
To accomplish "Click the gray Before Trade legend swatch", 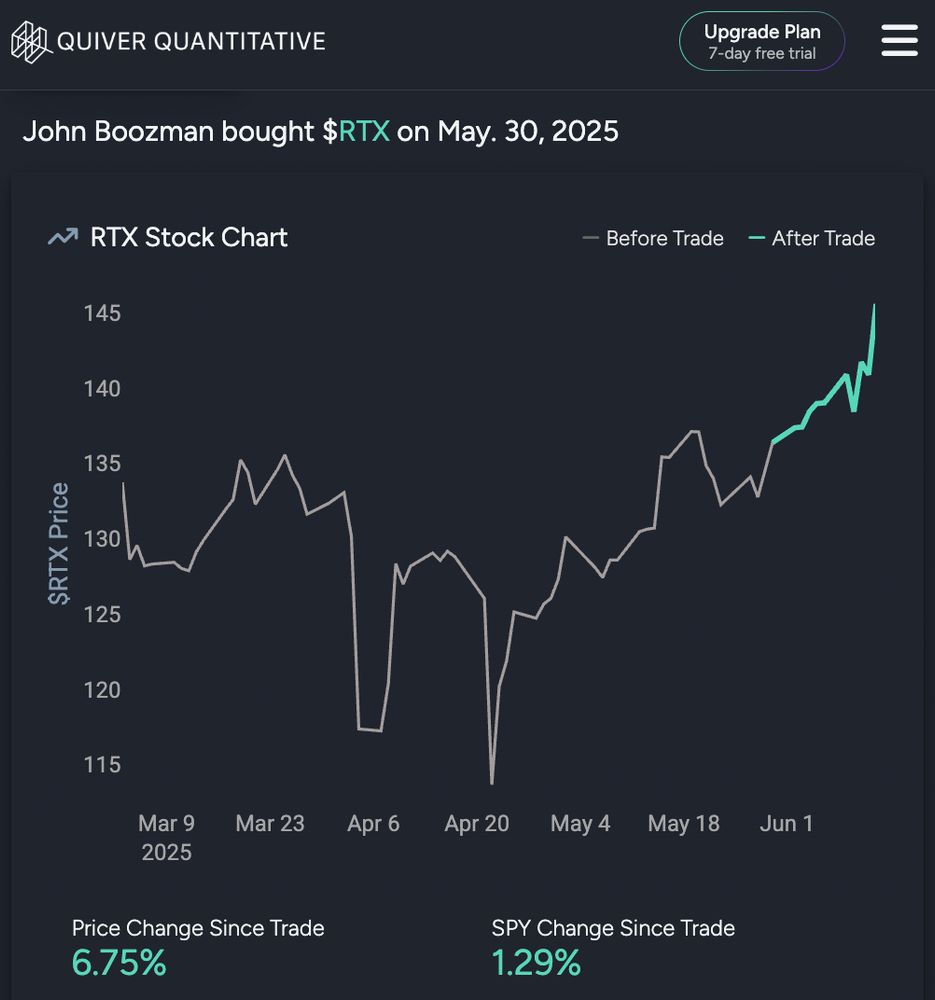I will coord(591,239).
